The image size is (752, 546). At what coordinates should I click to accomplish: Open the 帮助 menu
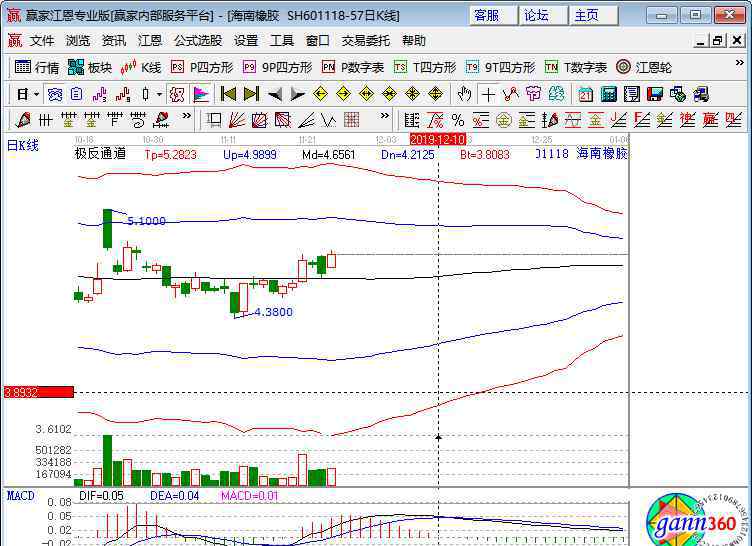coord(414,41)
